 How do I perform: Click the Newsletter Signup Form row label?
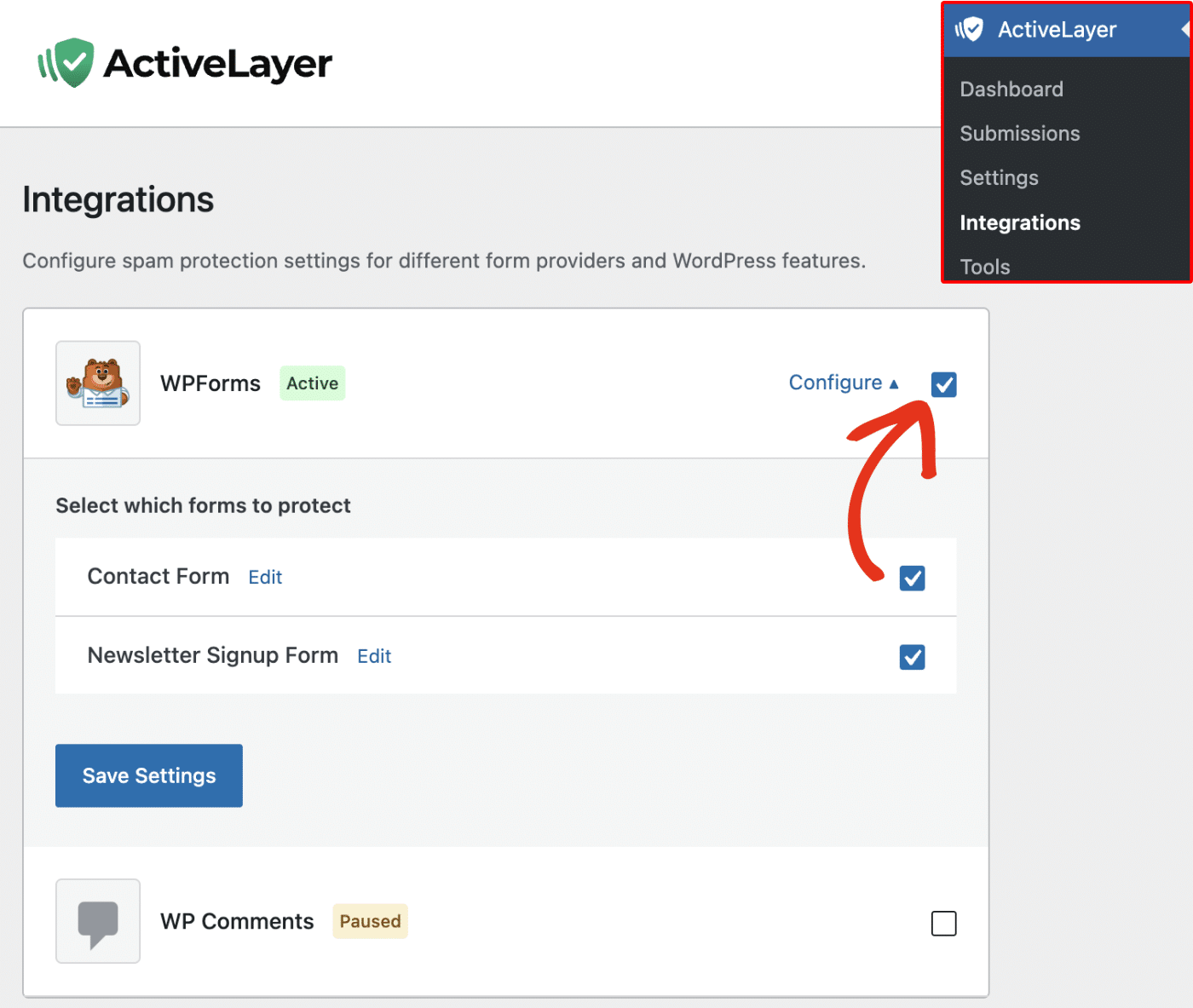(213, 655)
